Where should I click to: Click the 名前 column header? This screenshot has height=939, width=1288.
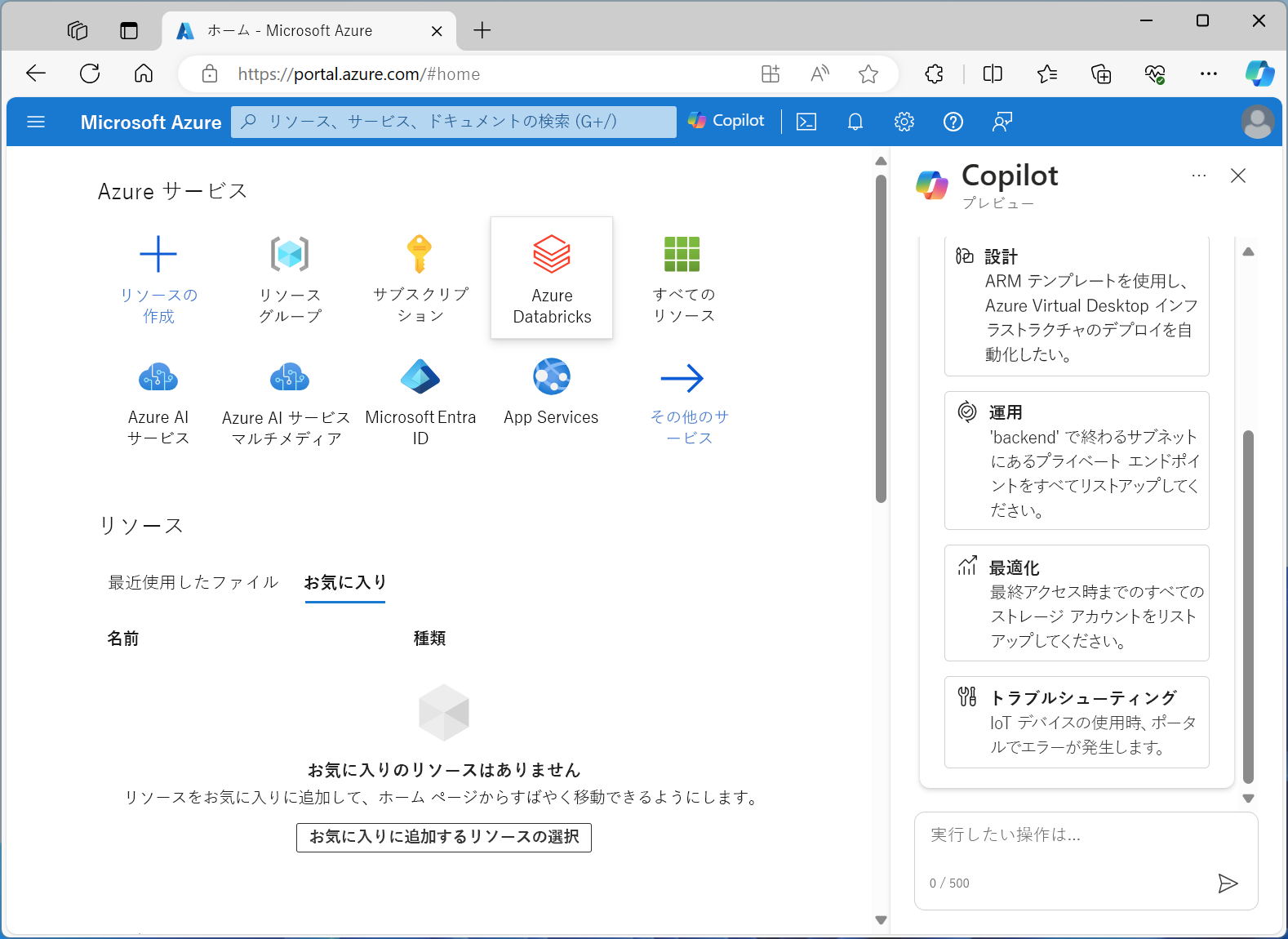(x=123, y=639)
